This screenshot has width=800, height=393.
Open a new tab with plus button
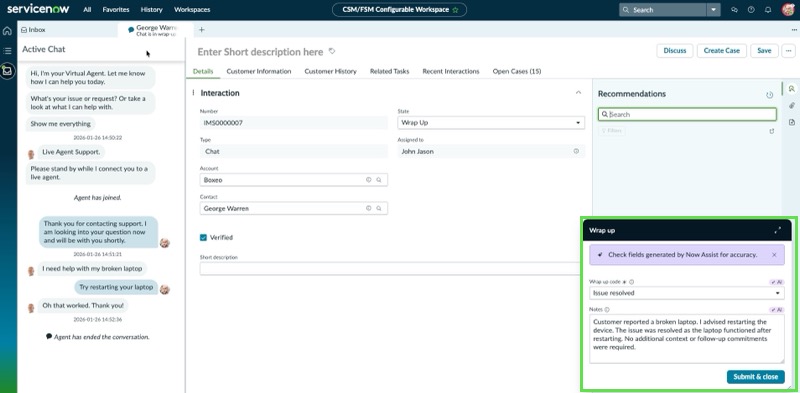202,30
